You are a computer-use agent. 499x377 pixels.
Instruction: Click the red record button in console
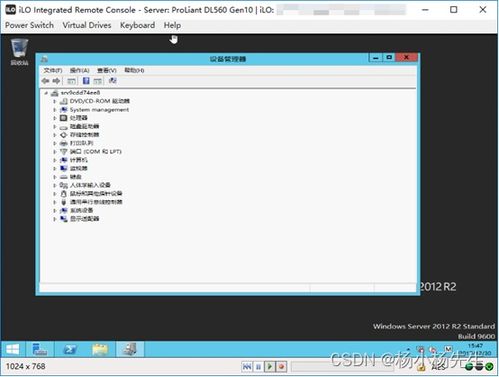tap(281, 367)
